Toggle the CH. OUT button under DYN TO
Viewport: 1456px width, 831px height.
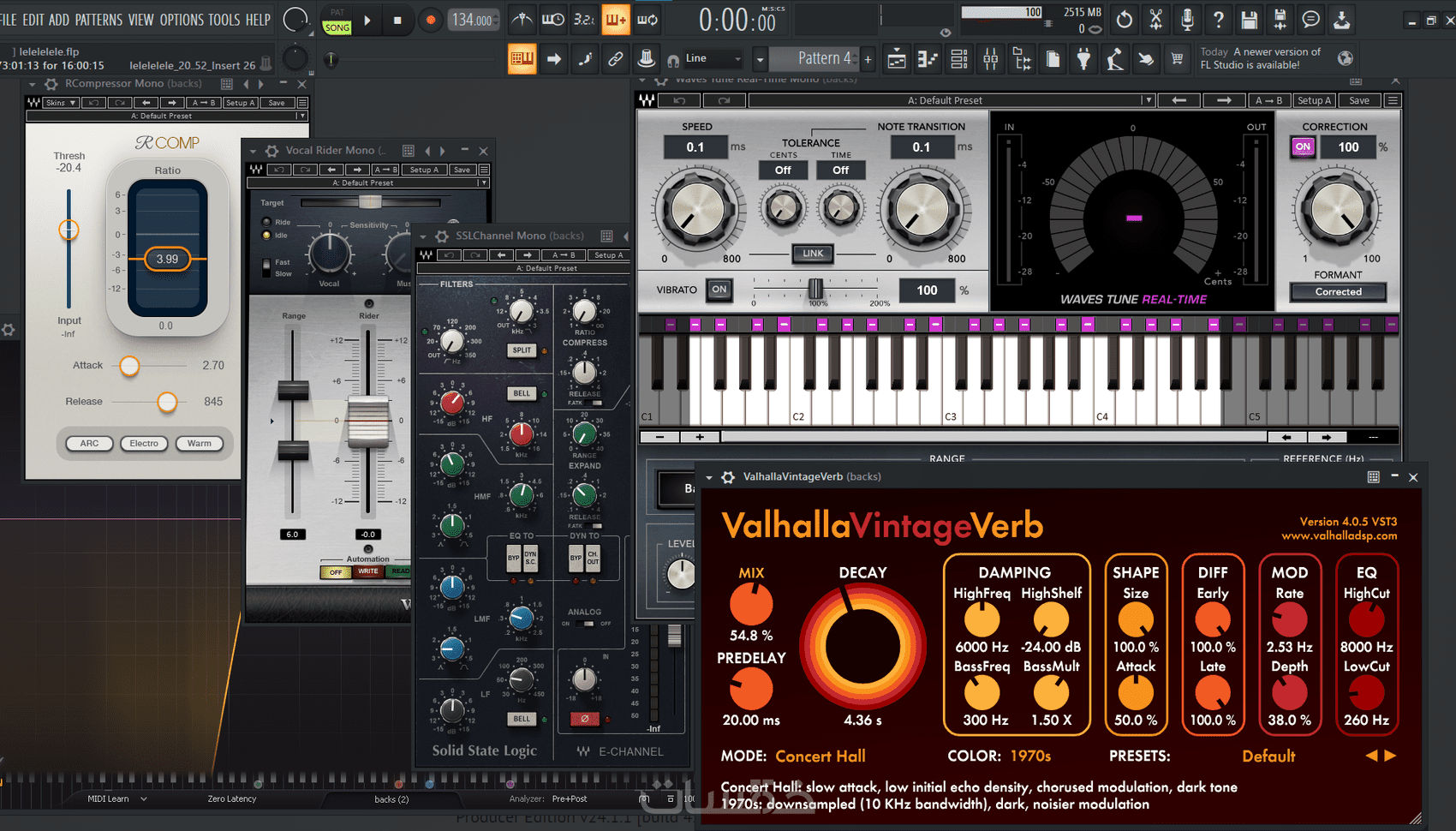[593, 558]
